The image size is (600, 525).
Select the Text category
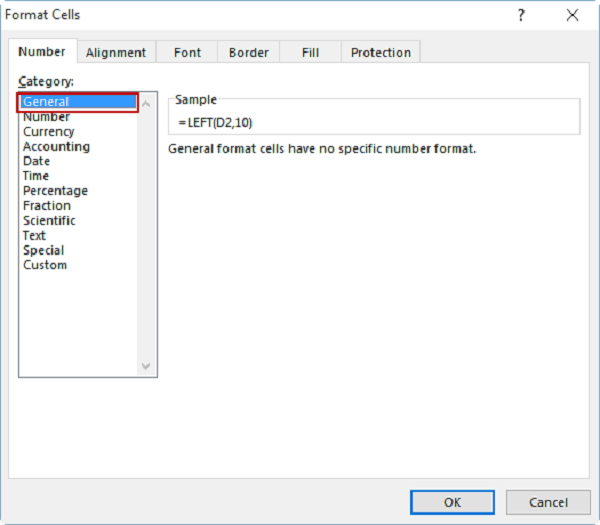click(34, 236)
